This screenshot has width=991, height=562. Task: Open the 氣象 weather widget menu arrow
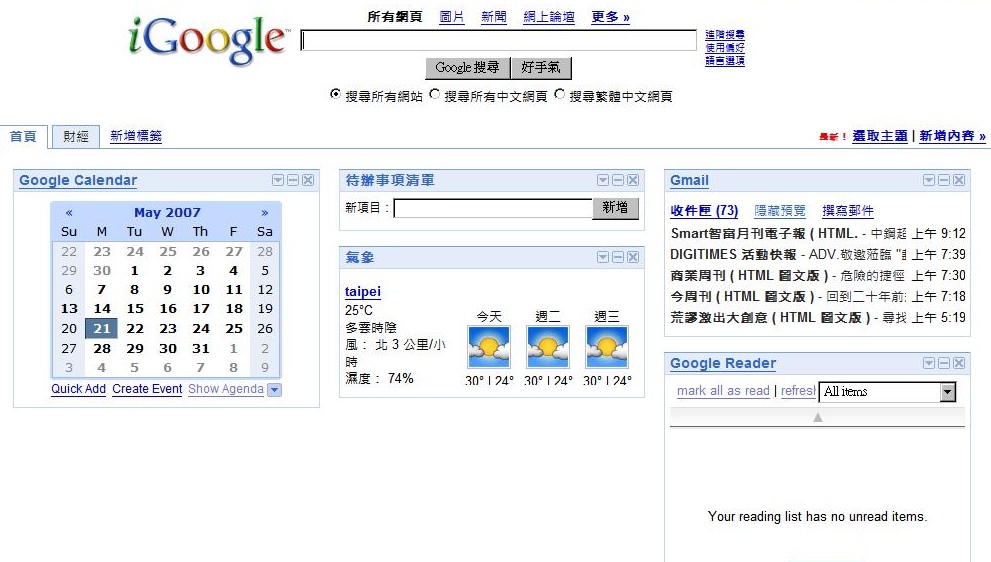point(602,257)
